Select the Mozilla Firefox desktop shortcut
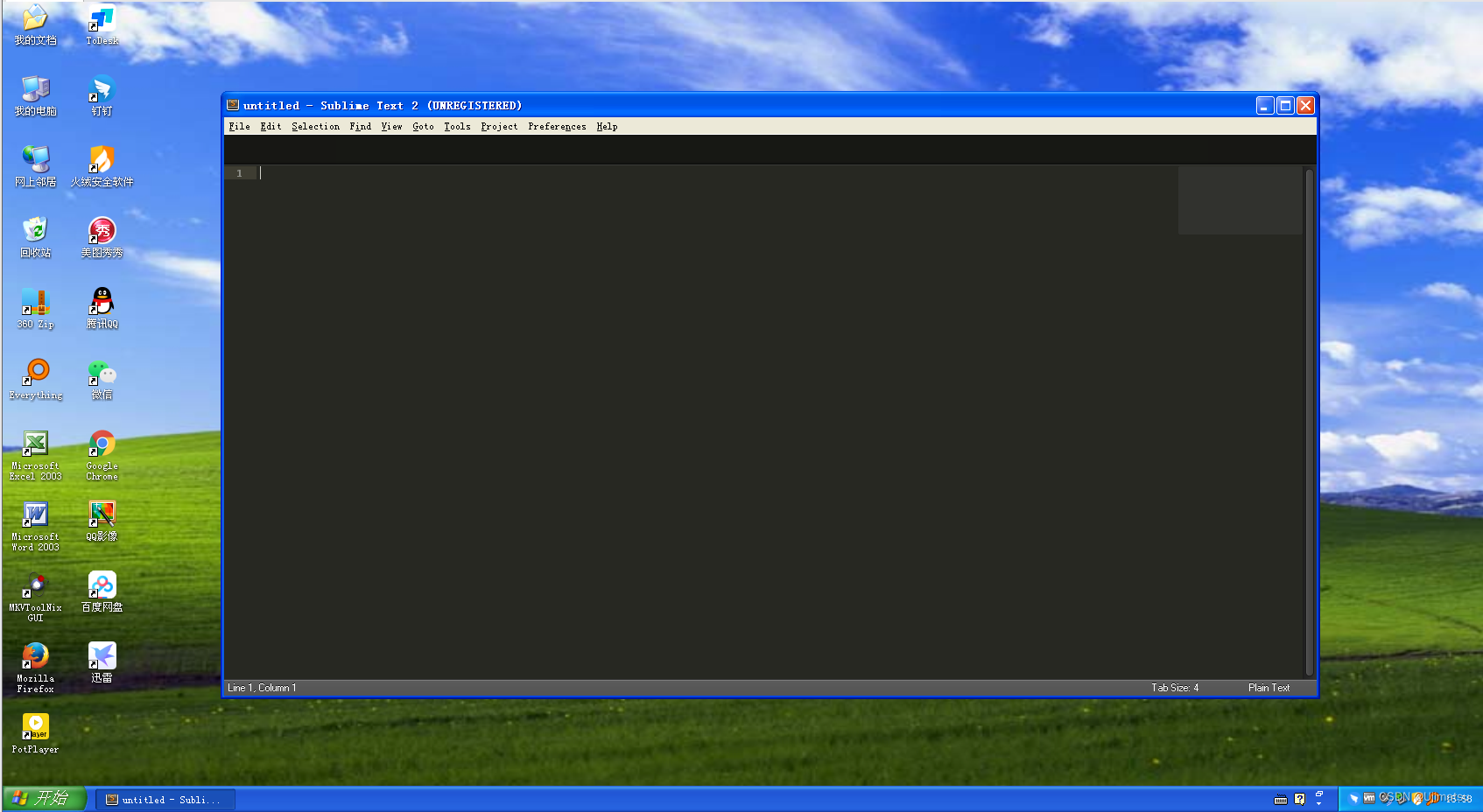The height and width of the screenshot is (812, 1483). (x=35, y=668)
